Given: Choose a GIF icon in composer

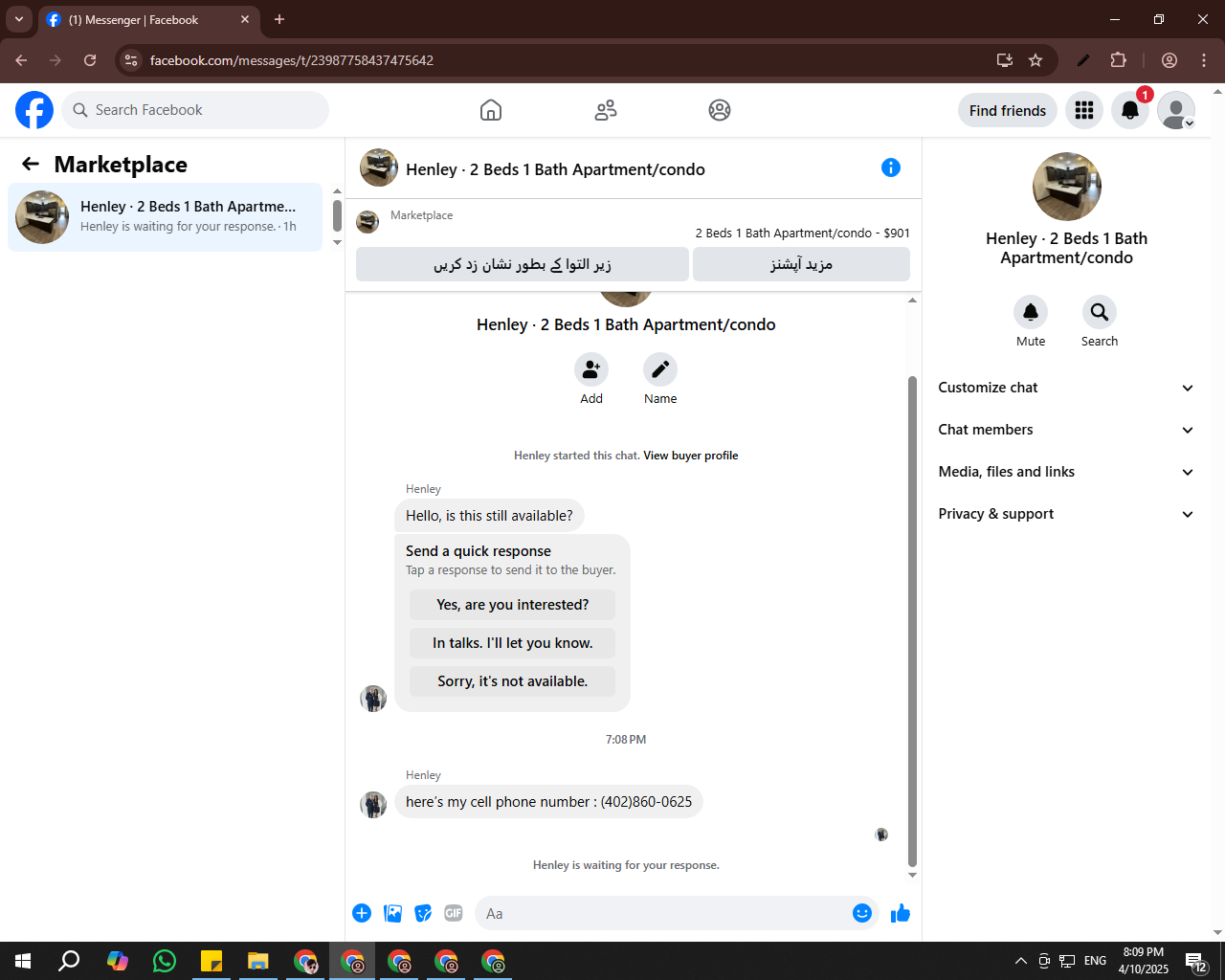Looking at the screenshot, I should (454, 913).
